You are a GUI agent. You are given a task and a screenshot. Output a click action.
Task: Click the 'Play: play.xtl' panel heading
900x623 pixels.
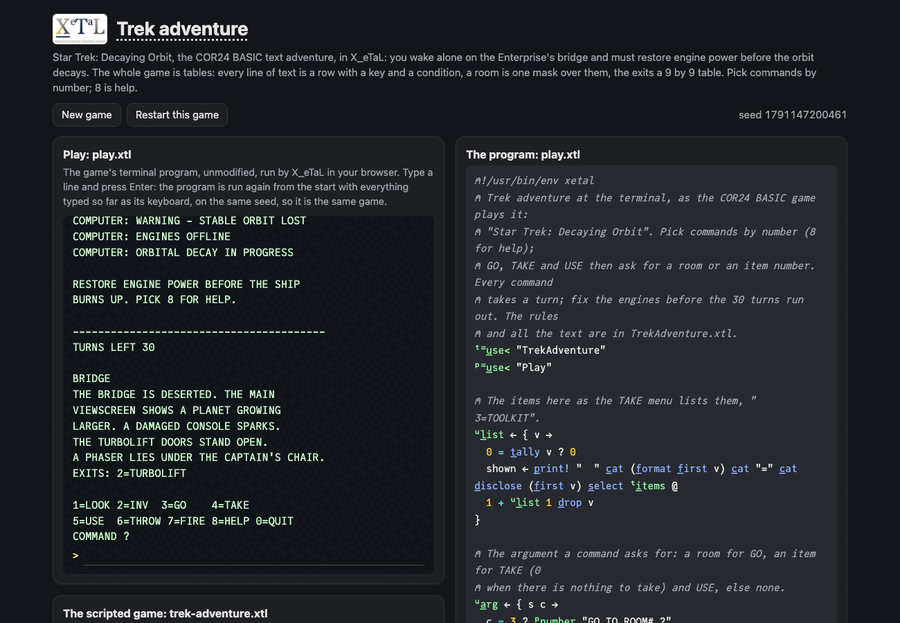tap(97, 154)
